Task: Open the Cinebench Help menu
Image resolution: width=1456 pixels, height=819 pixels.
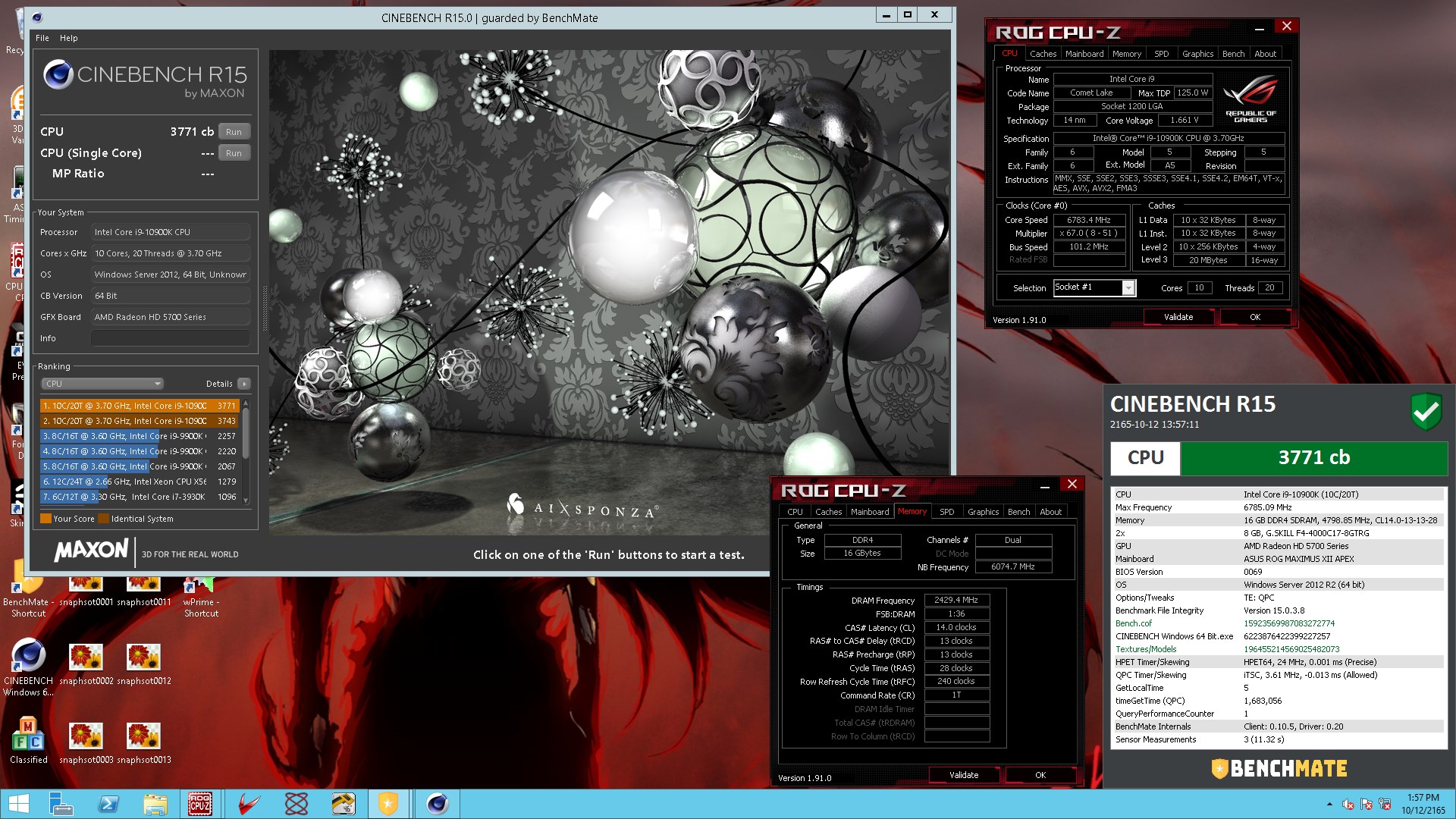Action: click(68, 38)
